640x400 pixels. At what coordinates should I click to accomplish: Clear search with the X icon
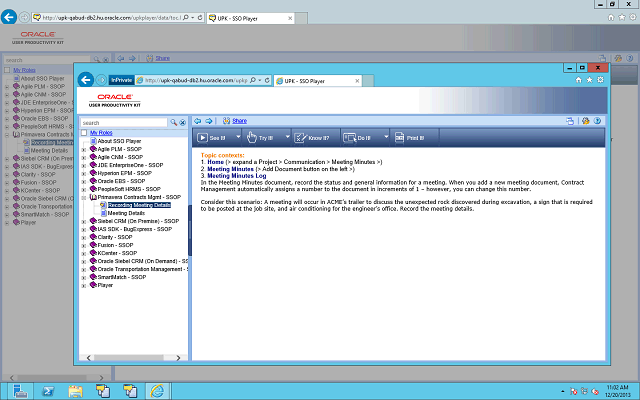[x=183, y=123]
